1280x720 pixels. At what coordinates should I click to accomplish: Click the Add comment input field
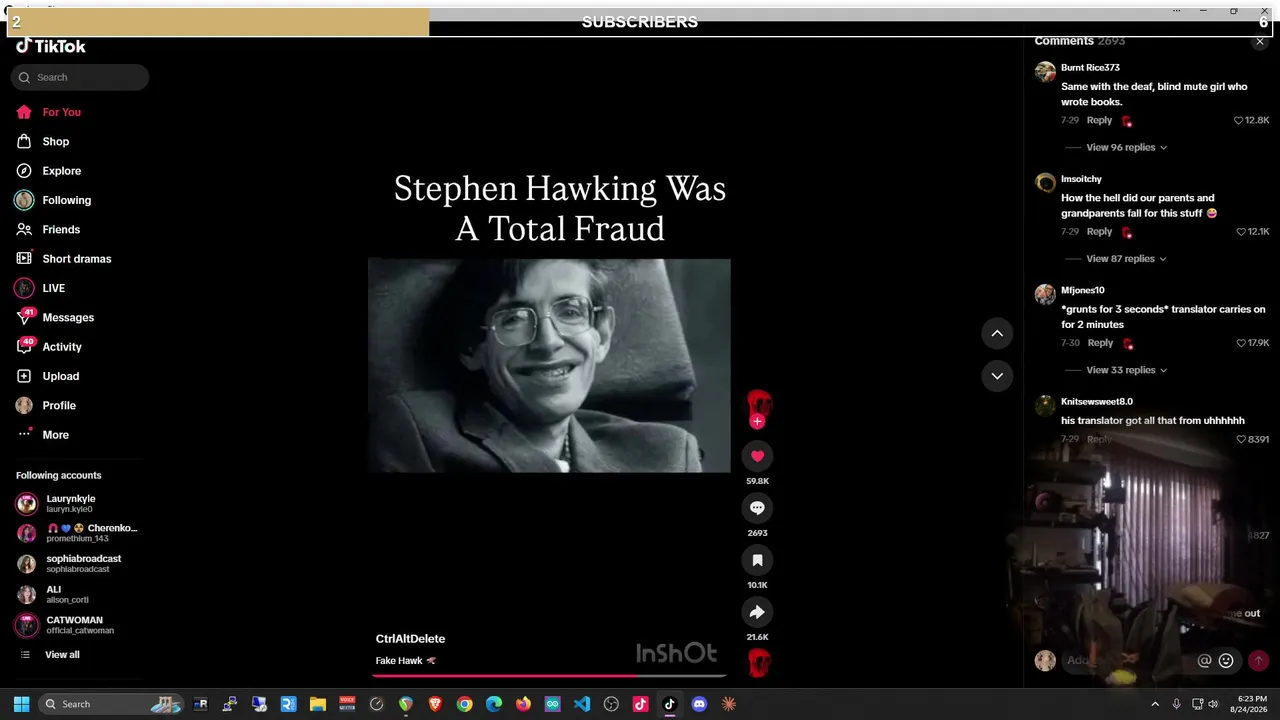1126,660
